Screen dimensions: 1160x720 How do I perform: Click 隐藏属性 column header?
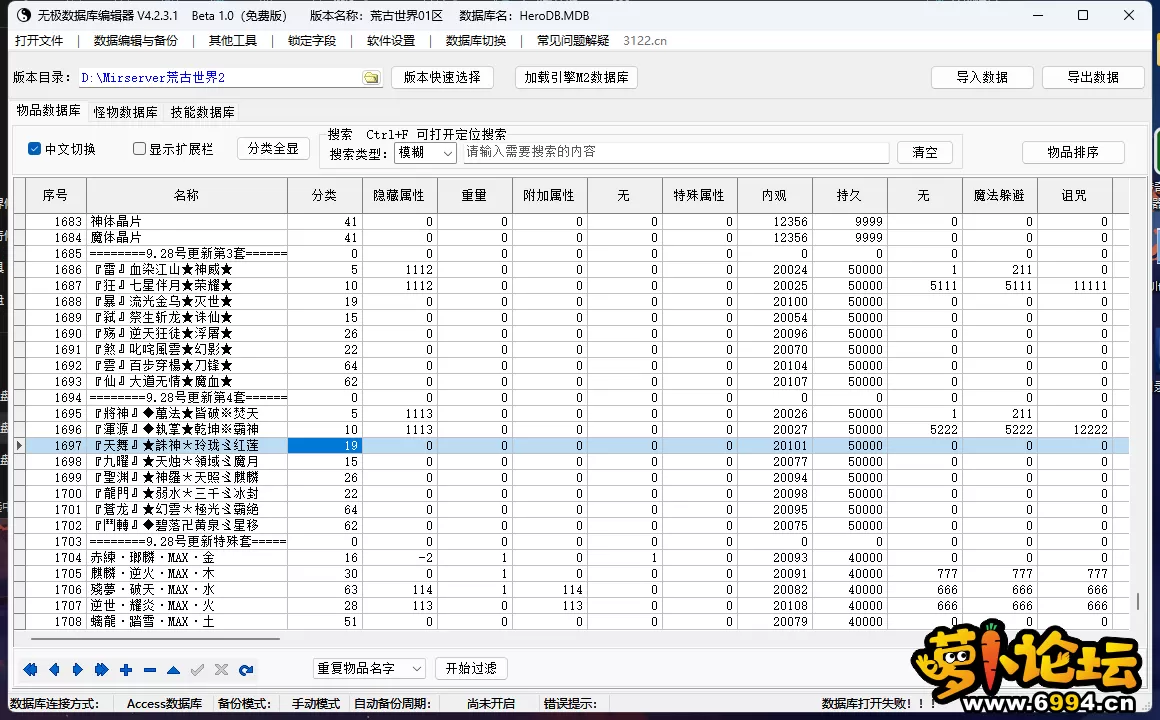[399, 195]
